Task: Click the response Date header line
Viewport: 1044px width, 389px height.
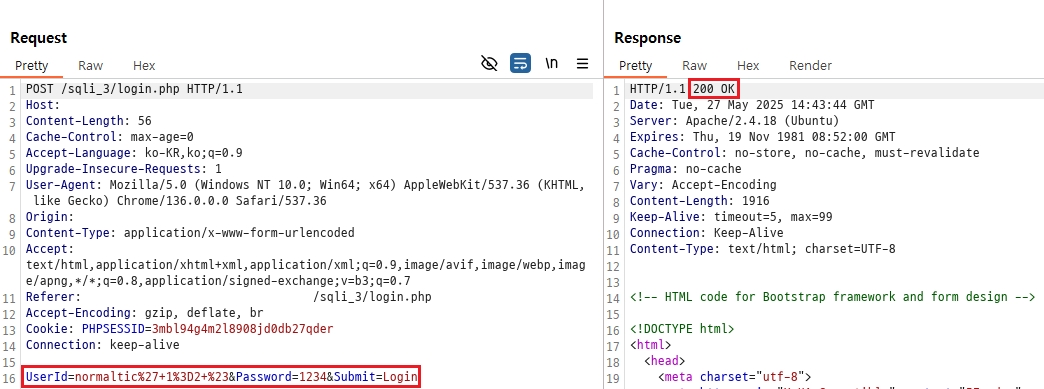Action: pyautogui.click(x=752, y=105)
